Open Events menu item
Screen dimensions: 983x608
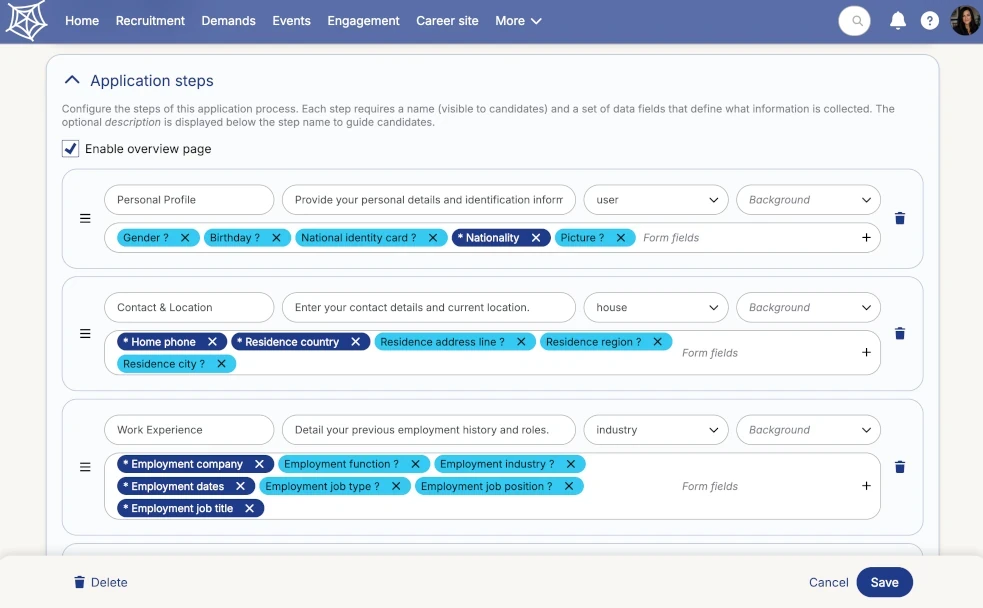click(x=291, y=21)
